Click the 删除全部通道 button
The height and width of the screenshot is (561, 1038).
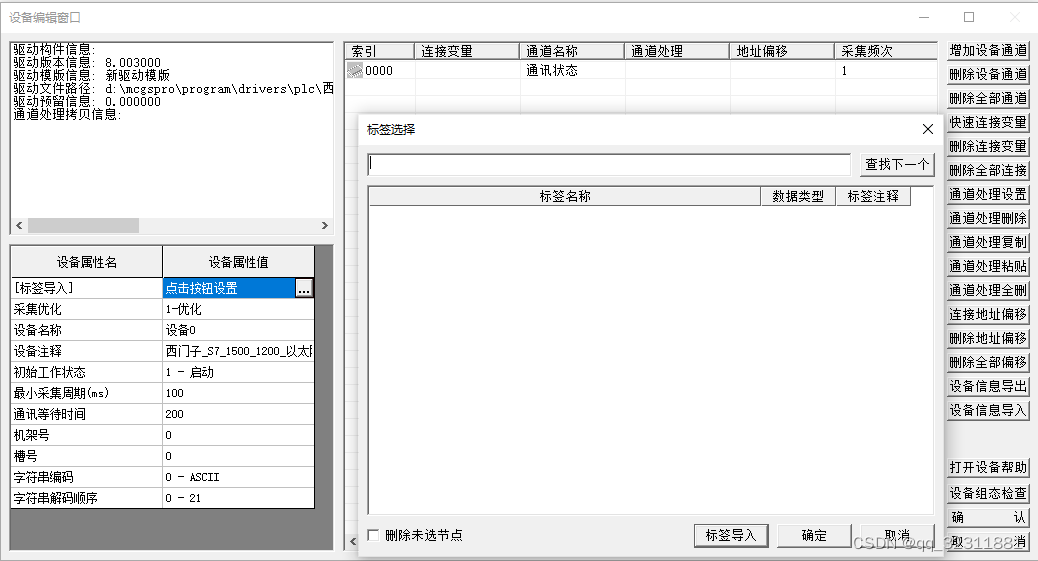(x=988, y=98)
